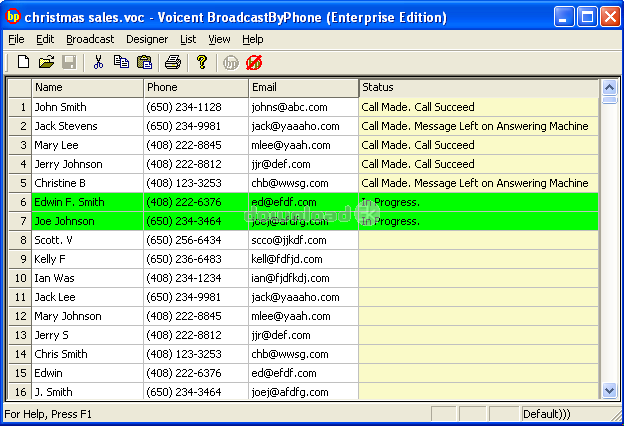The height and width of the screenshot is (426, 624).
Task: Select row header number 1
Action: pos(20,107)
